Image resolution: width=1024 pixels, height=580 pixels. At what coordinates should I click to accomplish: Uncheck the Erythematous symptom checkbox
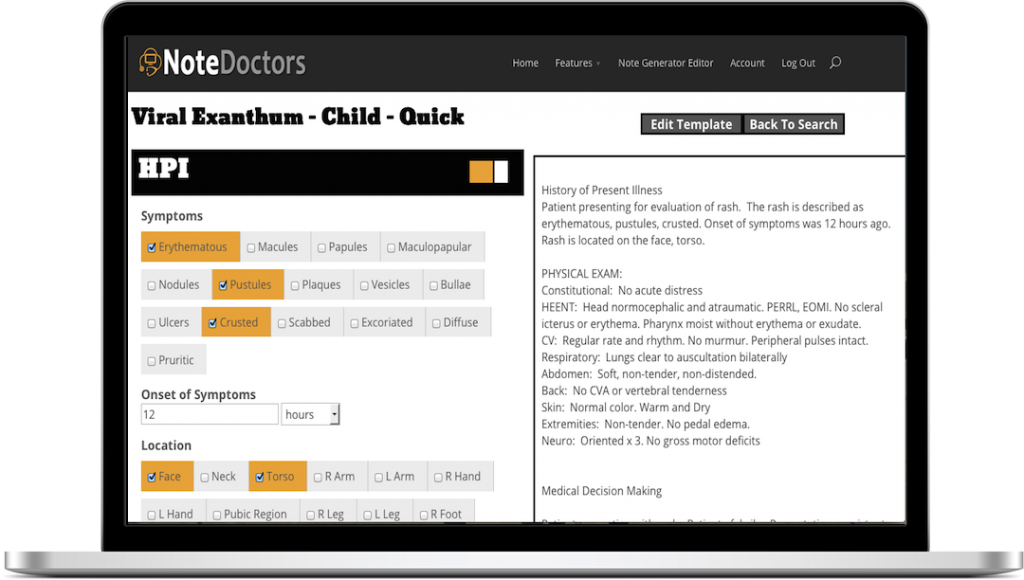[x=152, y=247]
